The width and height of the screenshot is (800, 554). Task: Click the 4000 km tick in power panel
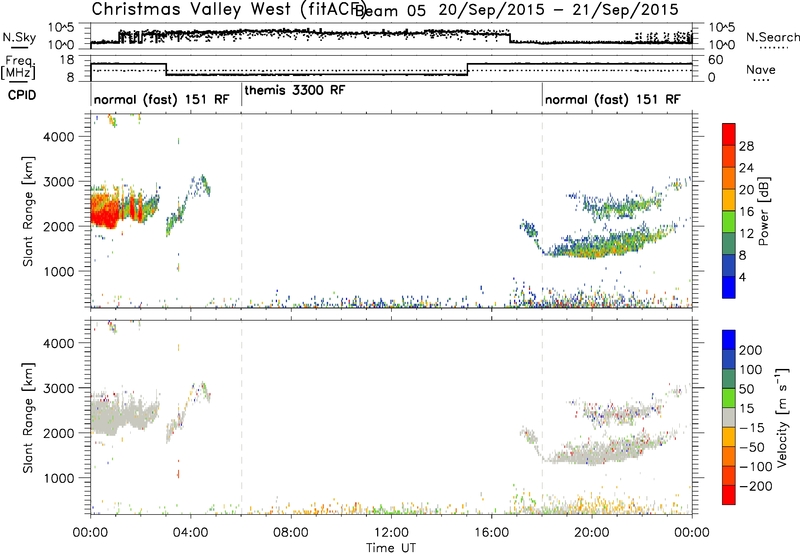(x=59, y=137)
